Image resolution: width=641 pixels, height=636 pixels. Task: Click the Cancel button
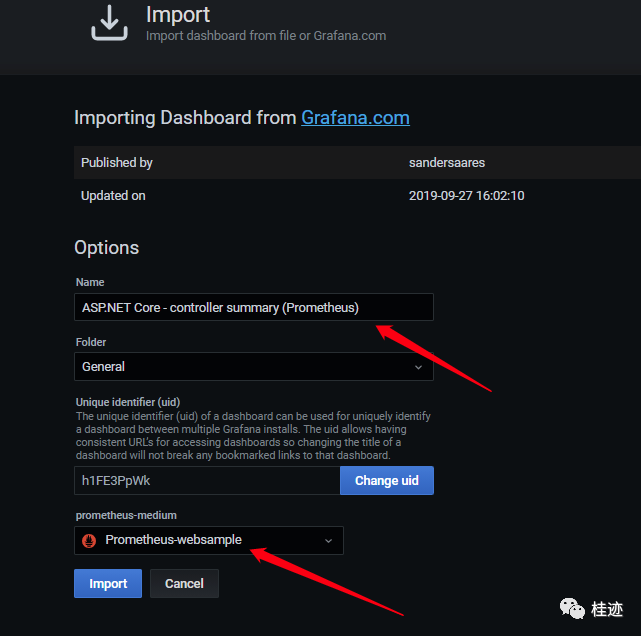pos(184,583)
